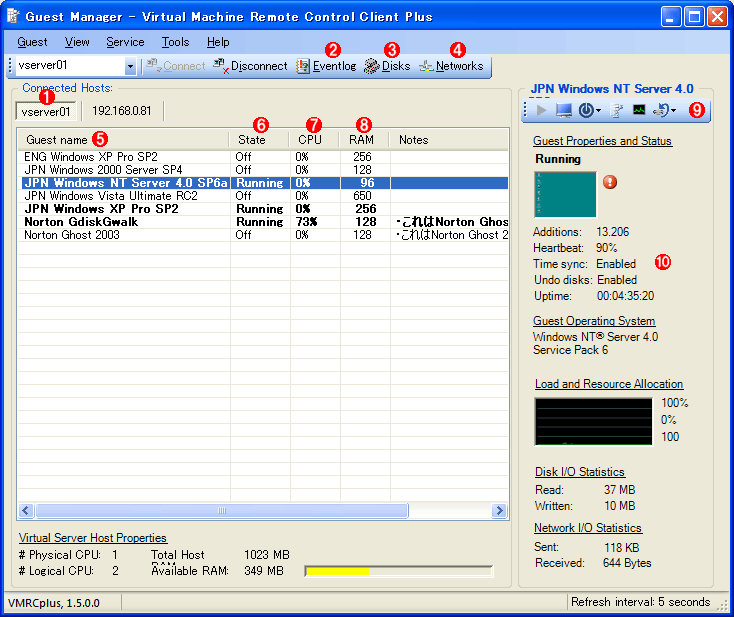
Task: Click VMRCplus 1.5.0.0 status text
Action: click(54, 603)
